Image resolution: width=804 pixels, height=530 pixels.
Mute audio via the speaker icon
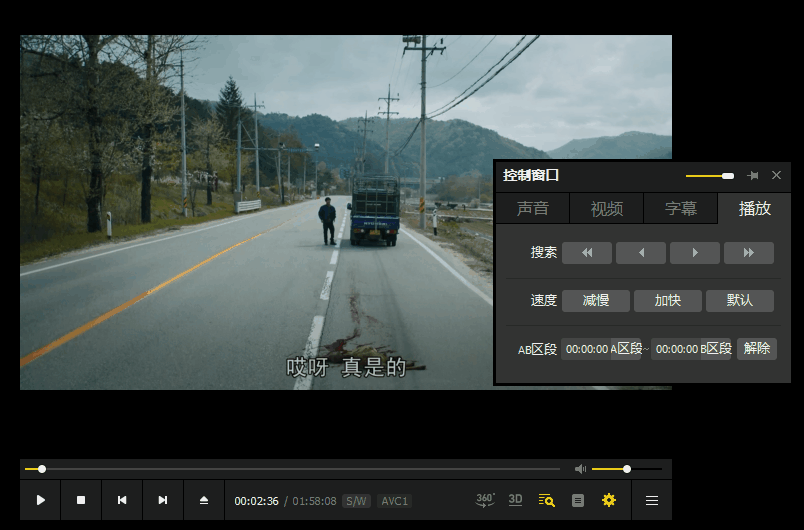point(580,469)
